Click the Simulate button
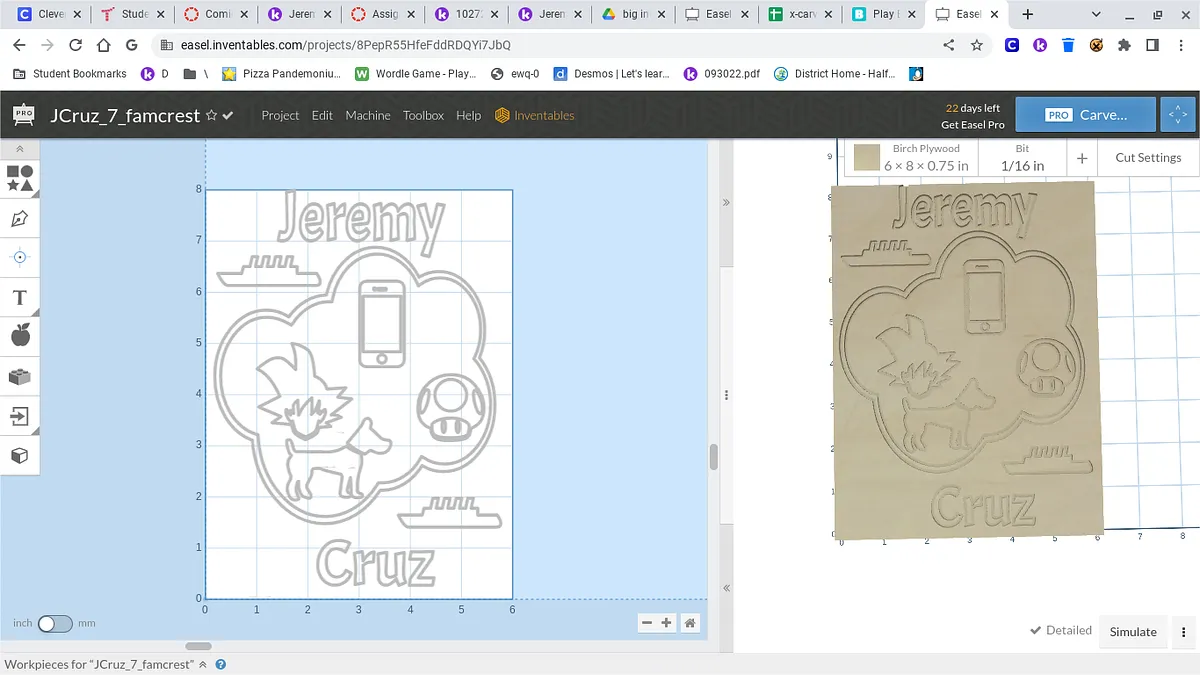The width and height of the screenshot is (1200, 675). (x=1133, y=631)
